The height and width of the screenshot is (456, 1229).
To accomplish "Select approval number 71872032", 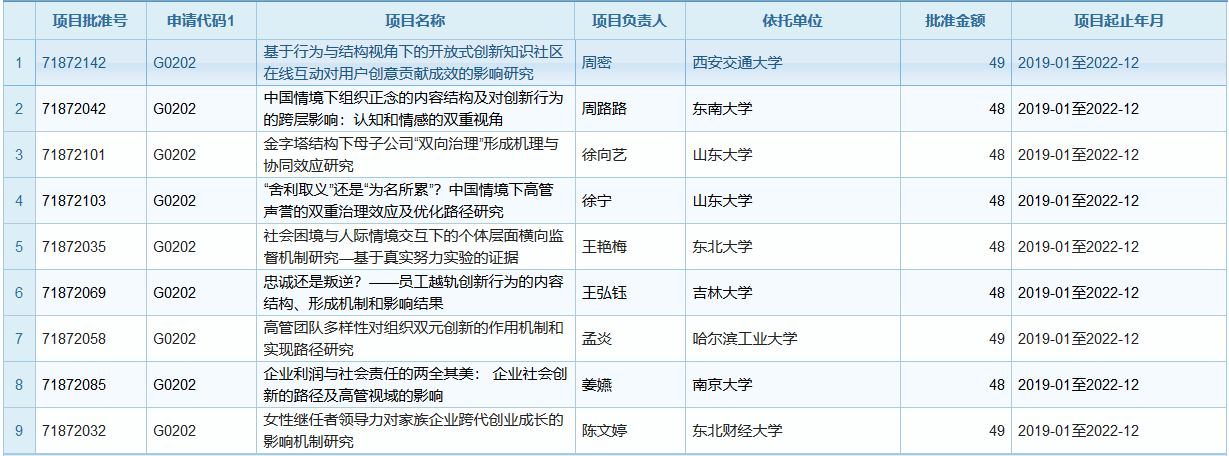I will 74,431.
